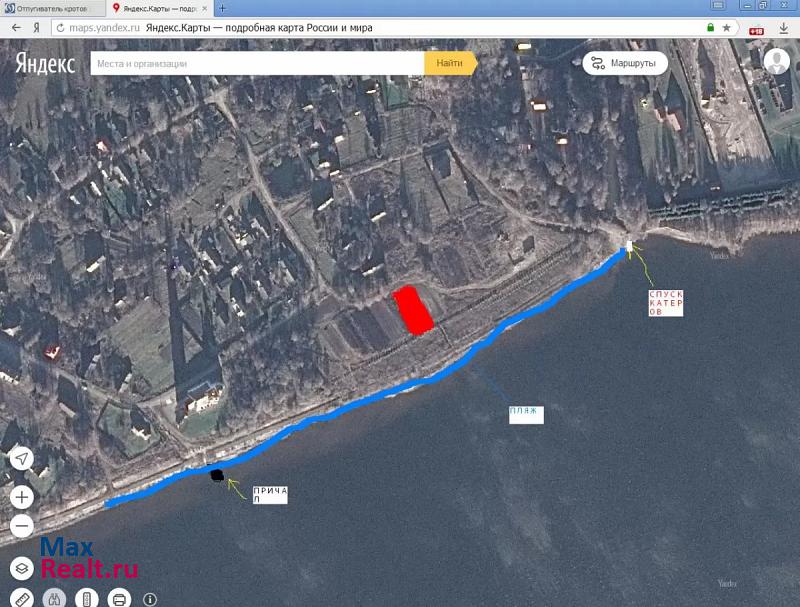The width and height of the screenshot is (800, 607).
Task: Bookmark page with the star icon
Action: coord(727,28)
